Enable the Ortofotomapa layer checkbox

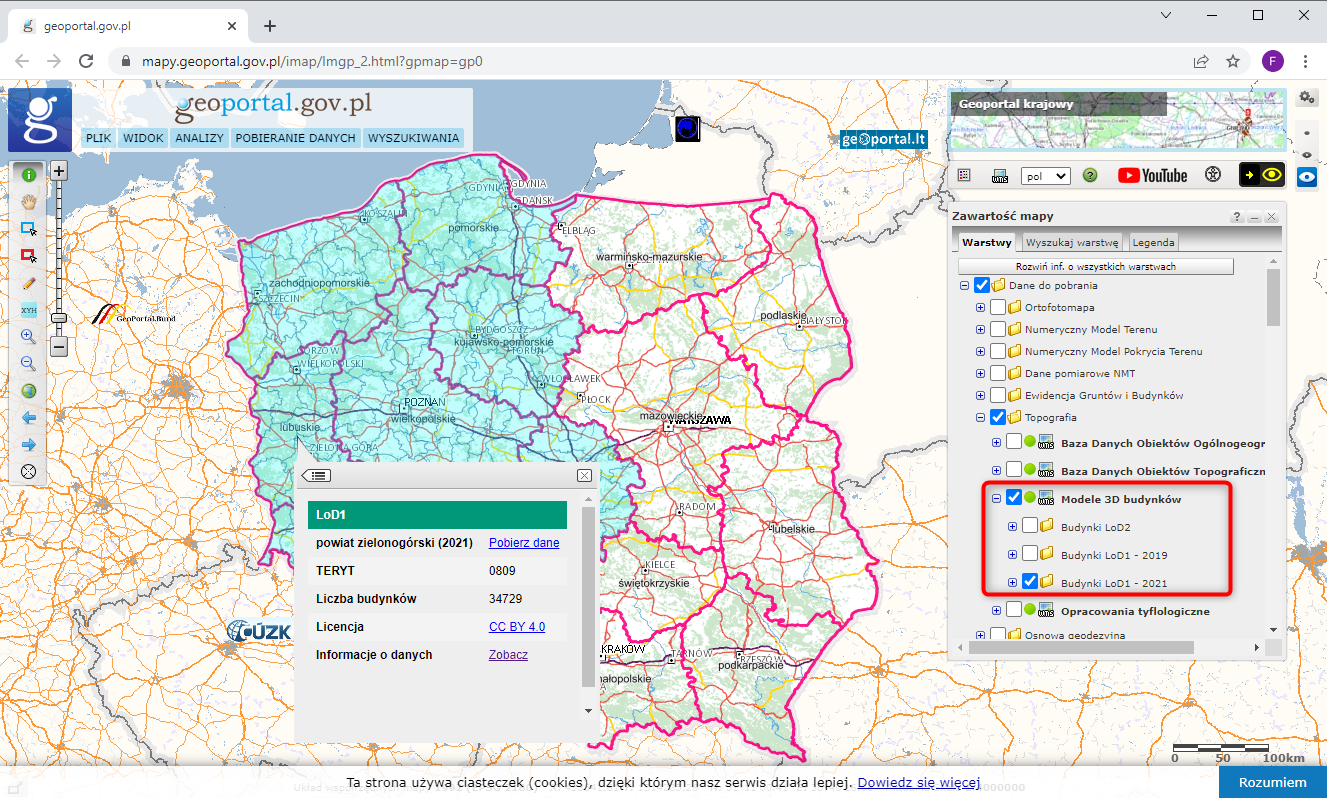tap(998, 308)
